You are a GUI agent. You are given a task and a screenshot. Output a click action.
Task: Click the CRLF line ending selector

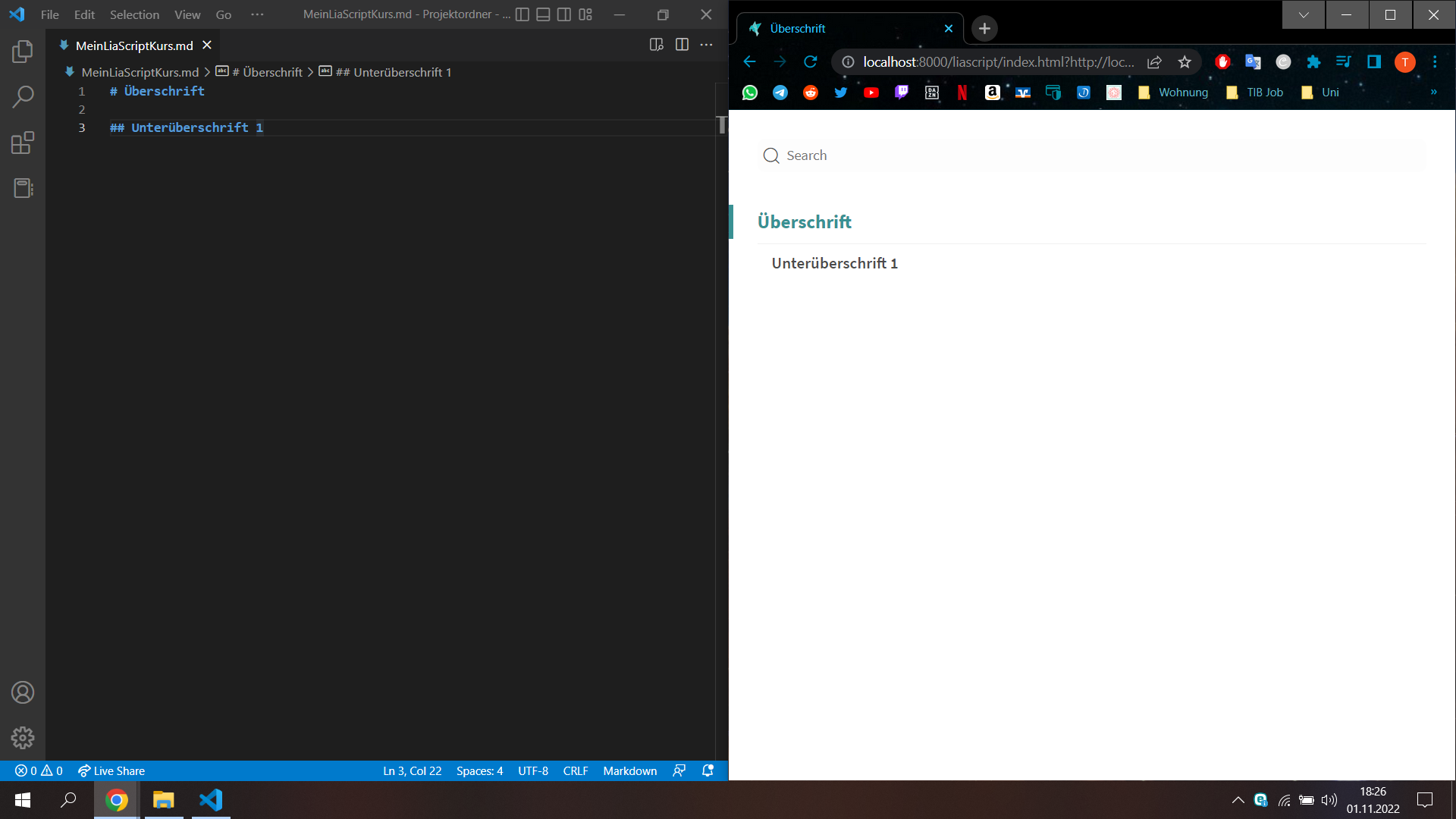(x=575, y=770)
